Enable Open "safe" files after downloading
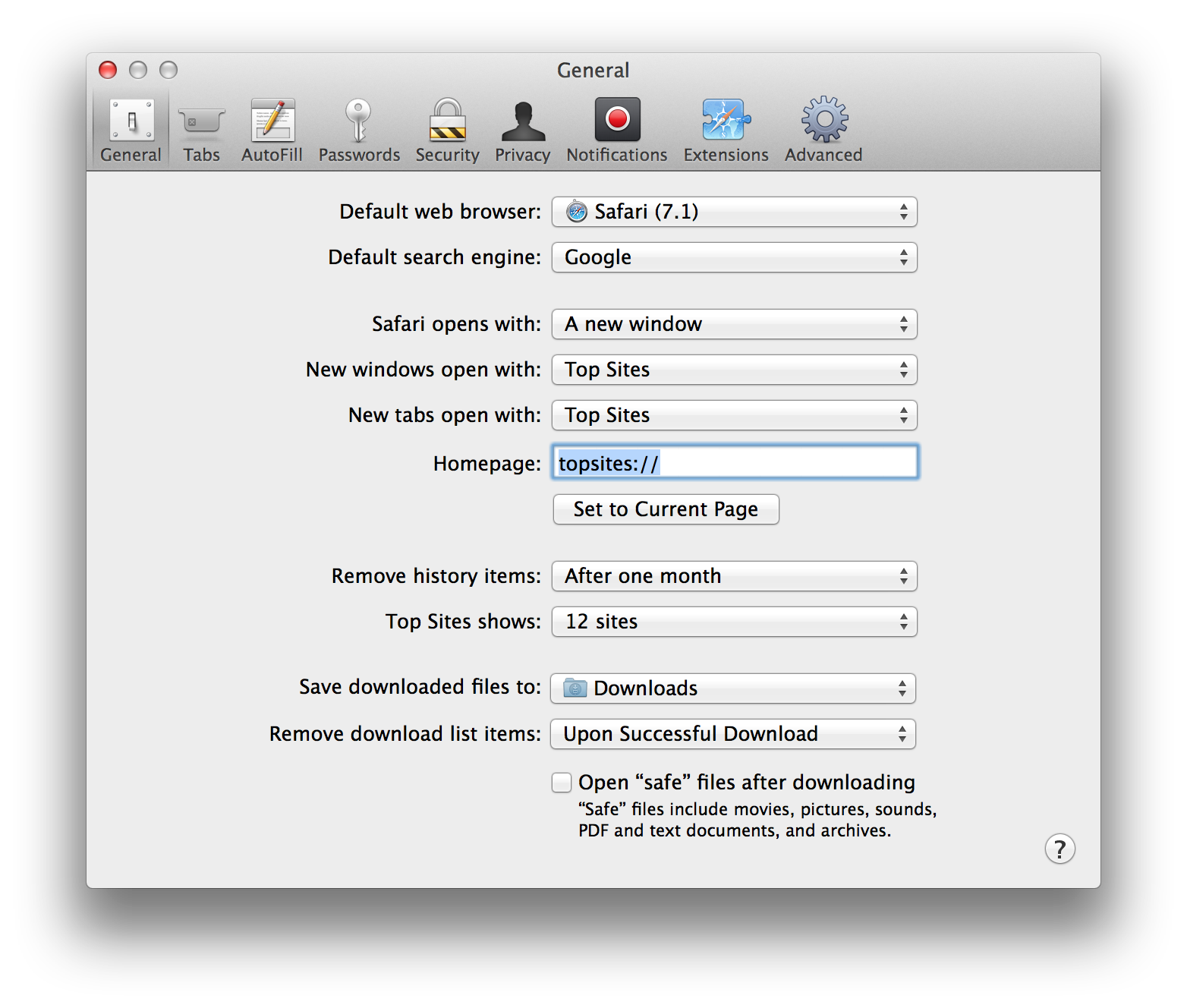Image resolution: width=1187 pixels, height=1008 pixels. click(562, 783)
